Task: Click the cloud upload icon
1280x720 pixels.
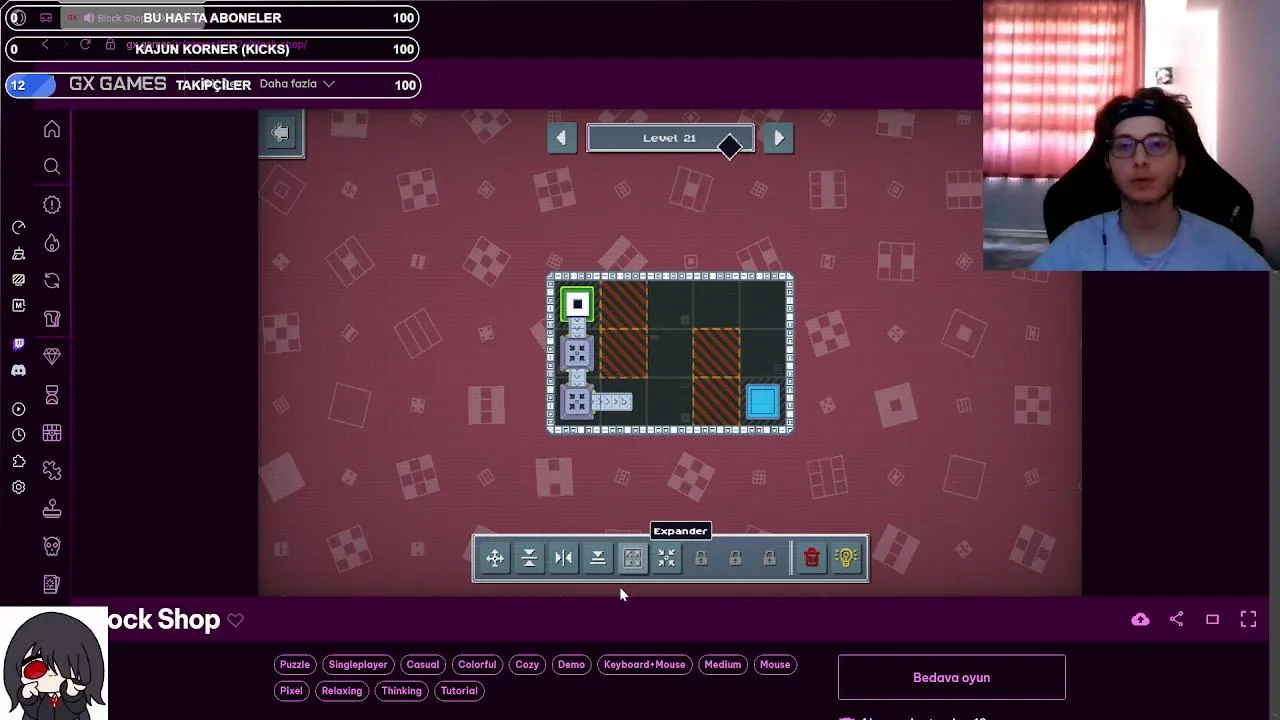Action: tap(1140, 620)
